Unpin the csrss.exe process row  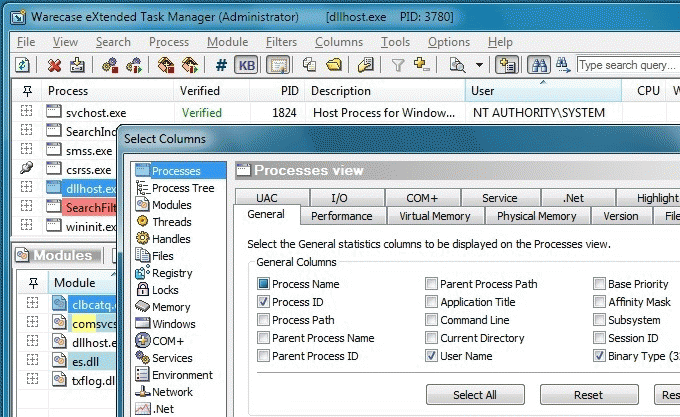[x=27, y=168]
